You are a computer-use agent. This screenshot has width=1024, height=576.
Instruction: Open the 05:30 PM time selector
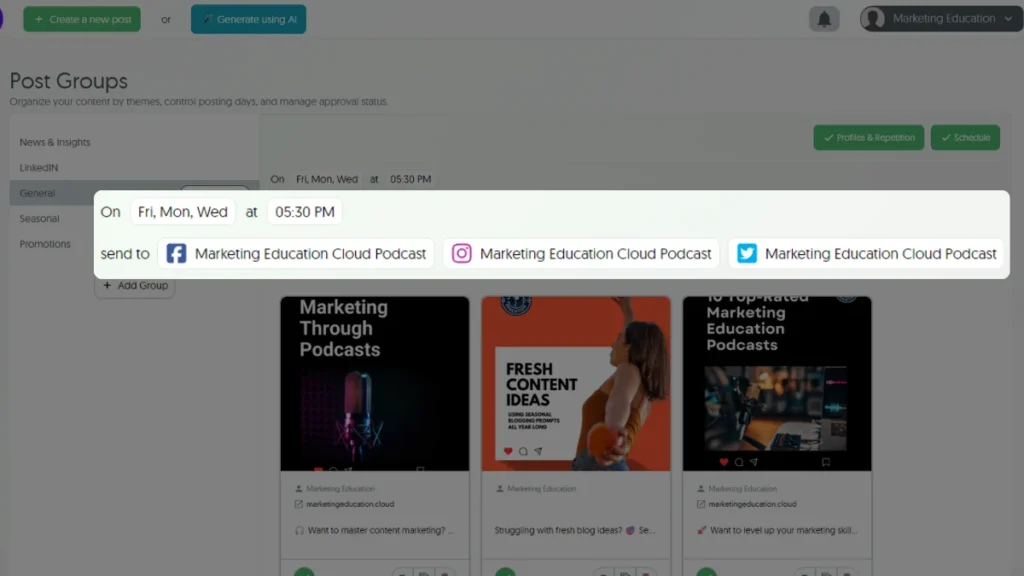pos(304,212)
